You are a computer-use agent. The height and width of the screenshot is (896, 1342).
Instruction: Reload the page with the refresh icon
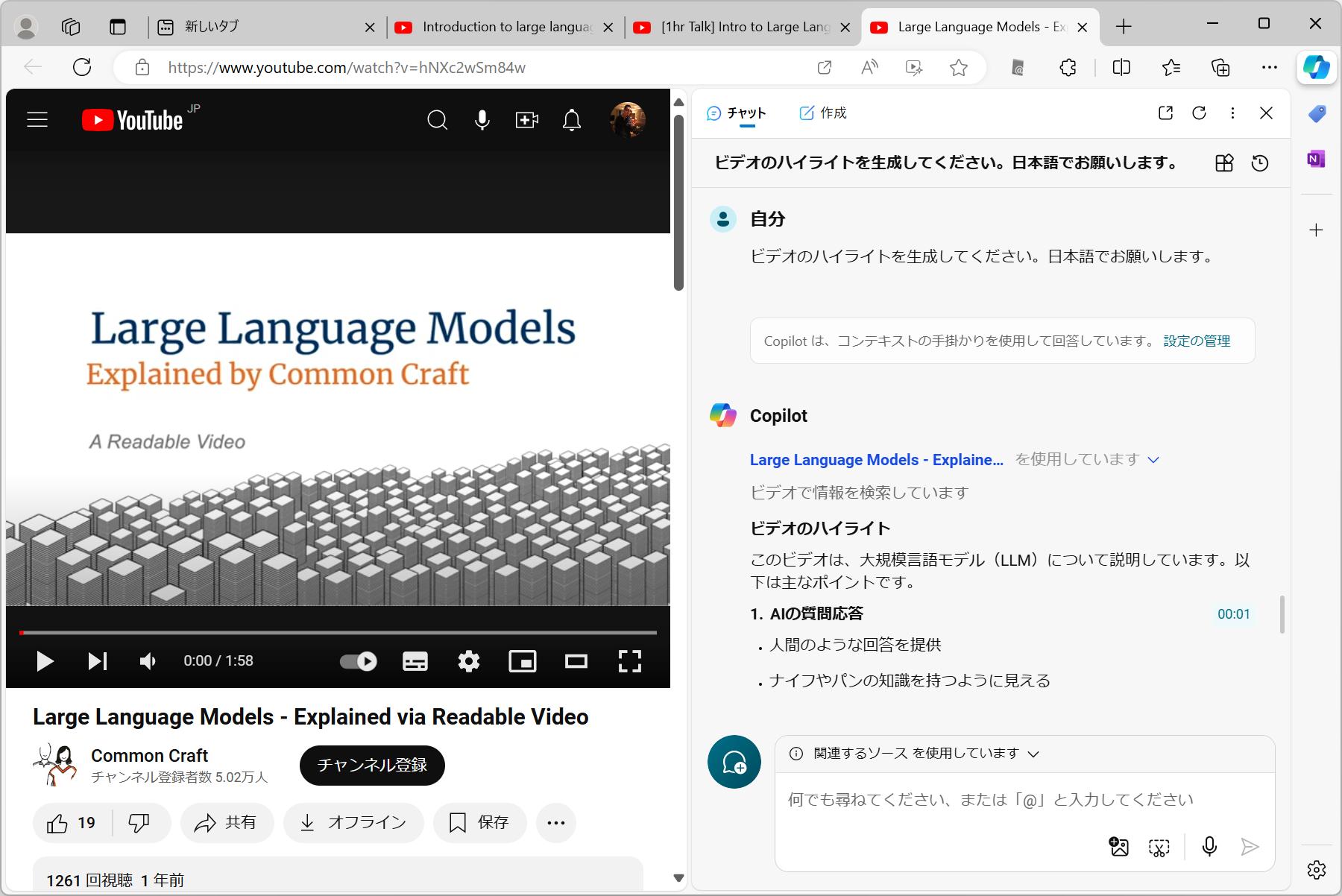(x=82, y=67)
